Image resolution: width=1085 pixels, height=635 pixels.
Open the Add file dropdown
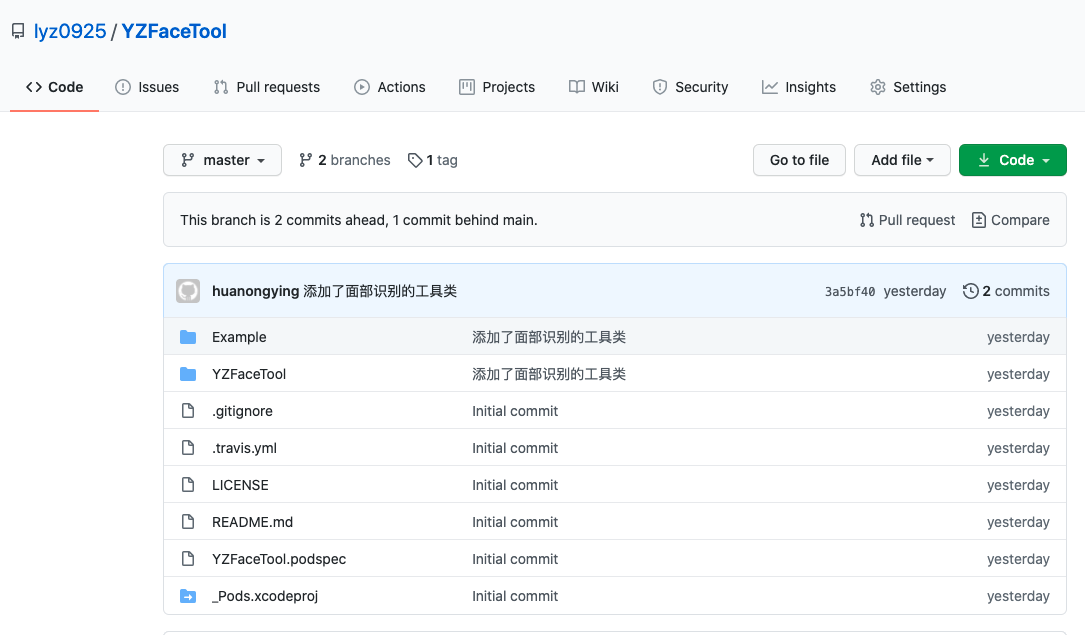(902, 160)
